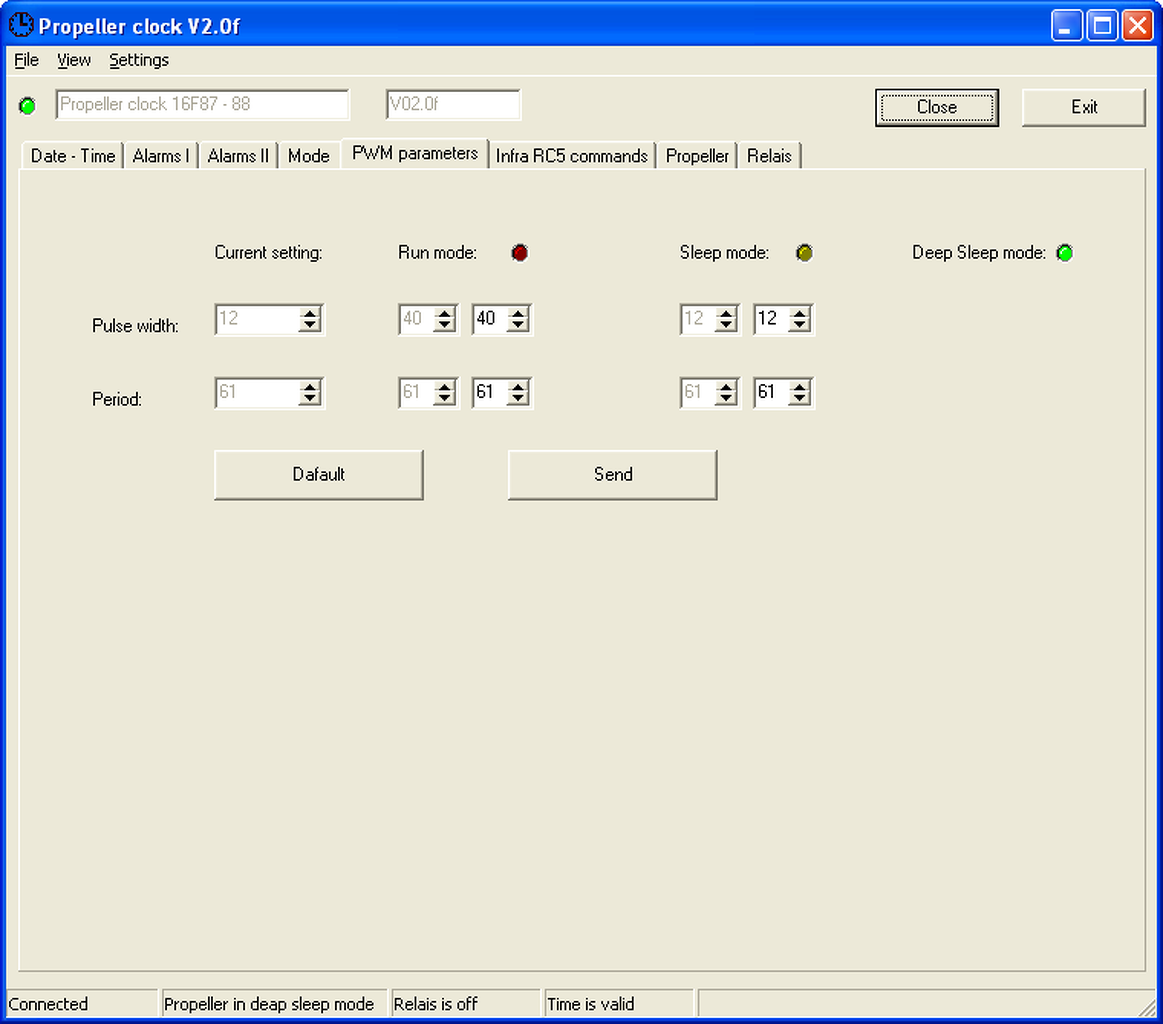Viewport: 1163px width, 1024px height.
Task: Click the Exit button
Action: click(x=1084, y=108)
